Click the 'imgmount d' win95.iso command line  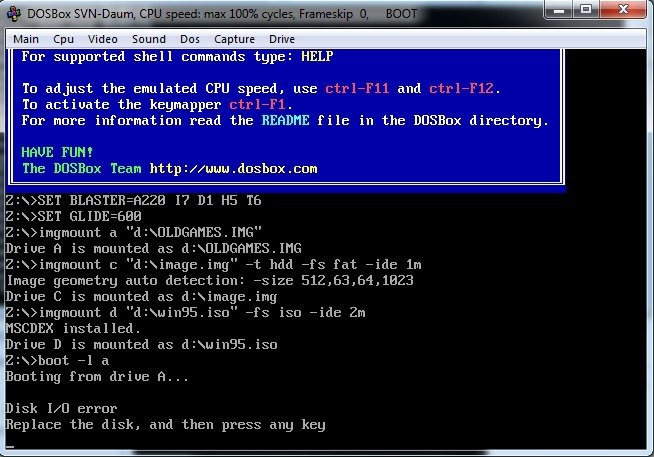coord(186,312)
